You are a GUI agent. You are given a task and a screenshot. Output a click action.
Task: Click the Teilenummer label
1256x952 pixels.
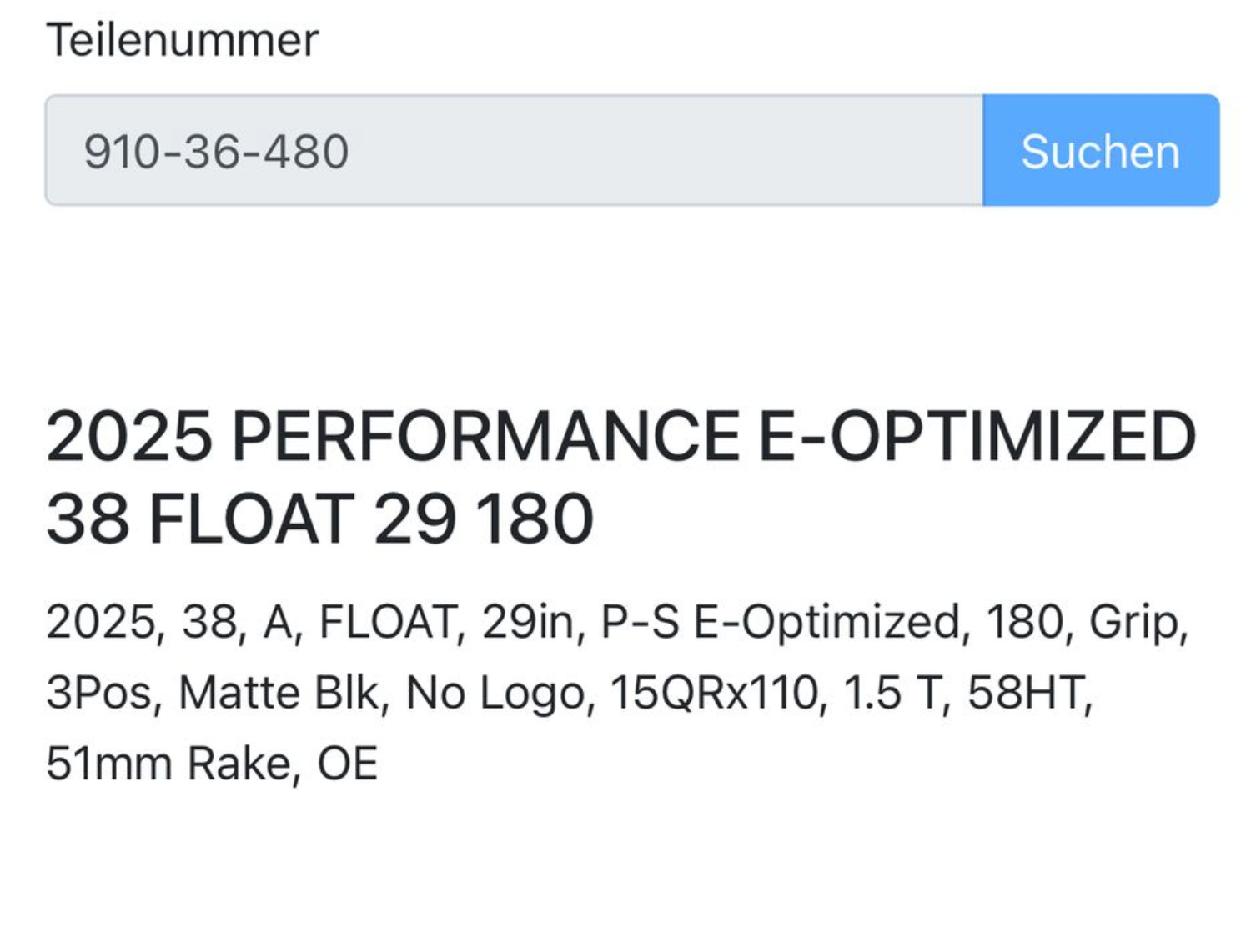tap(183, 39)
